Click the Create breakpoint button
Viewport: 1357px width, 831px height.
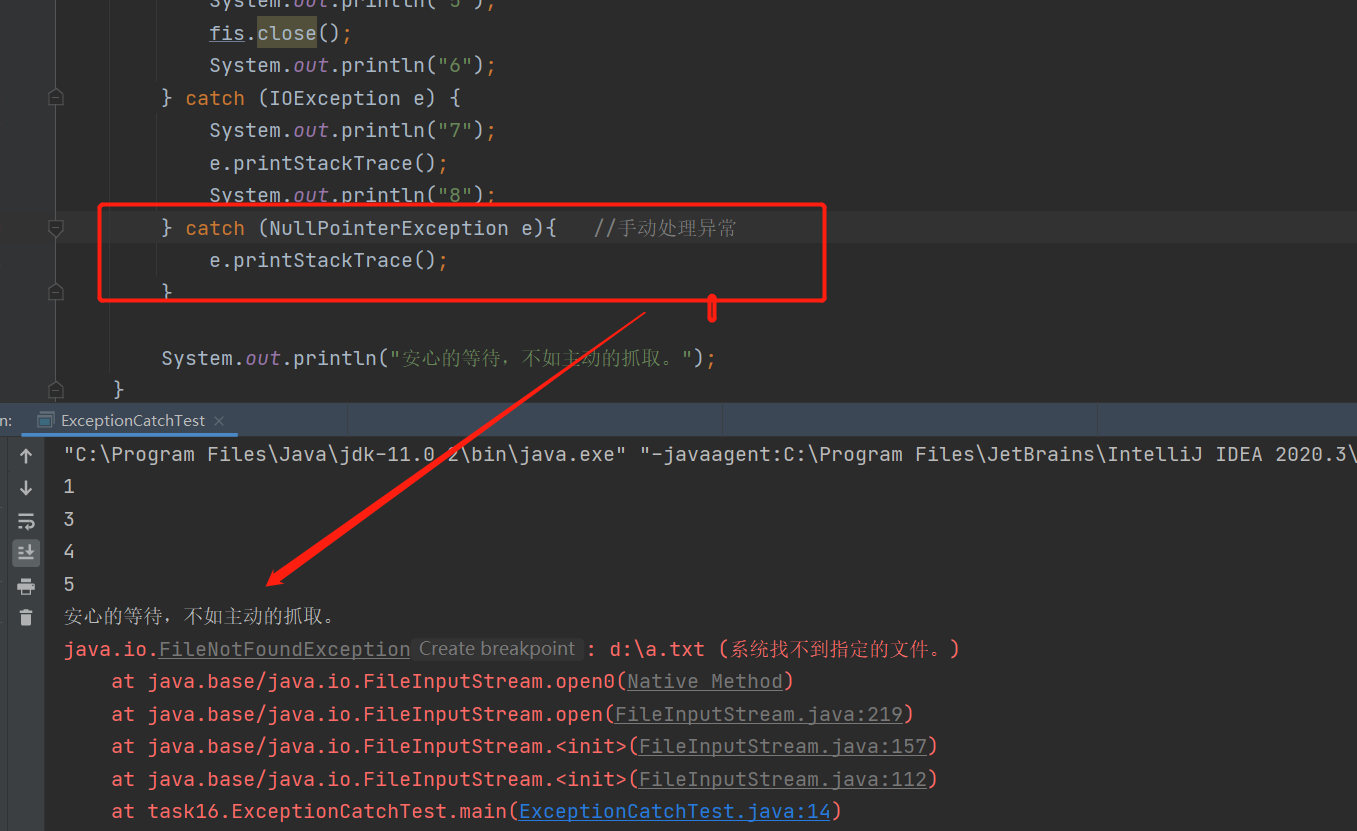coord(497,649)
